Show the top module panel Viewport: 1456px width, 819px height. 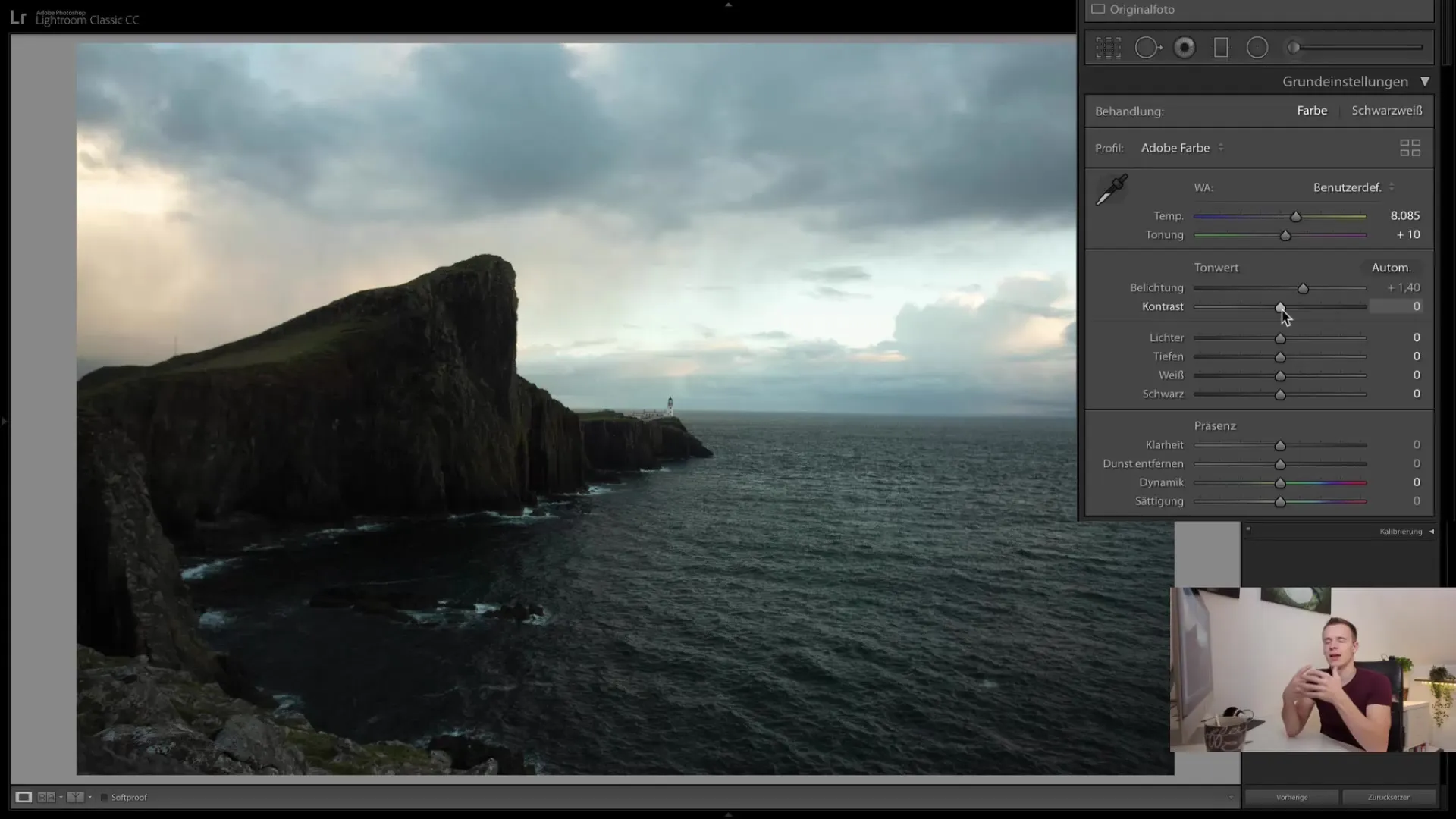(728, 5)
